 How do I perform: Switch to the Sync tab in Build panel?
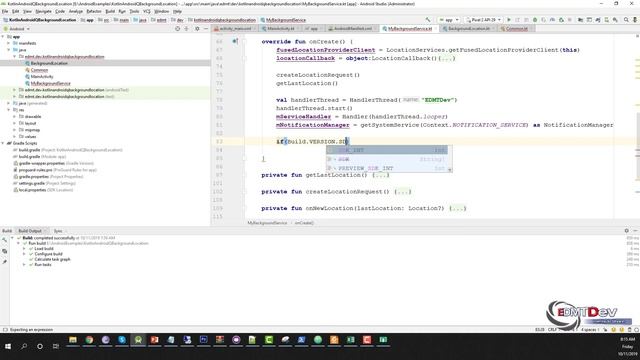(x=58, y=231)
